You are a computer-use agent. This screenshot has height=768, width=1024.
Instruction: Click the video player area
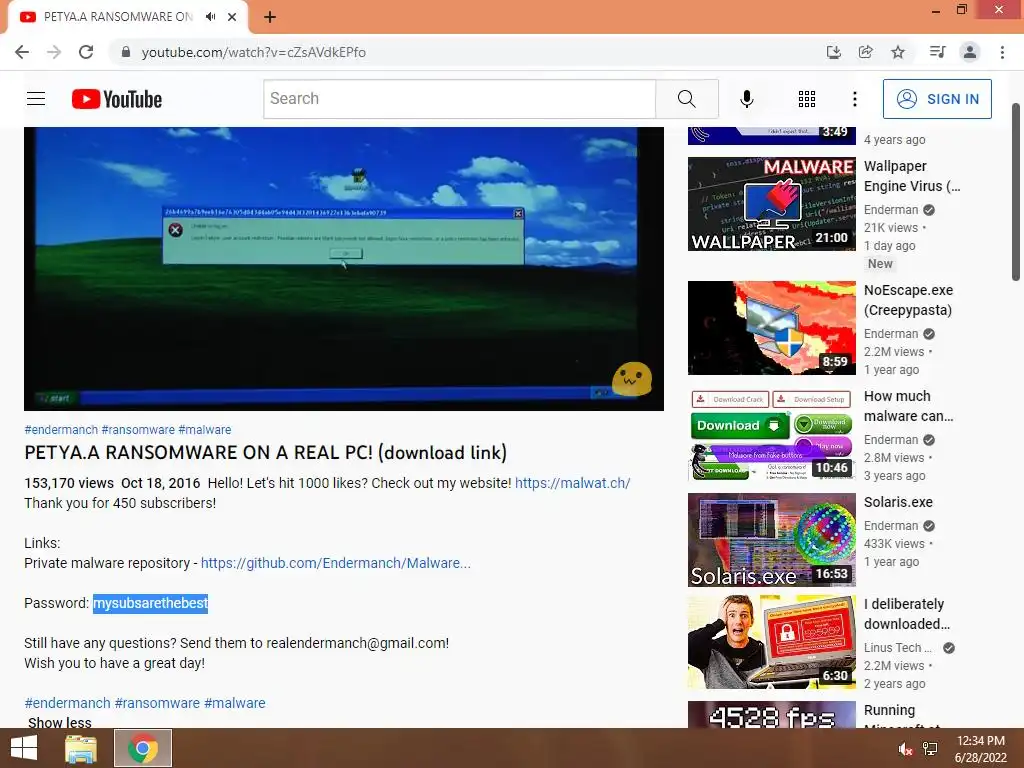[x=344, y=268]
